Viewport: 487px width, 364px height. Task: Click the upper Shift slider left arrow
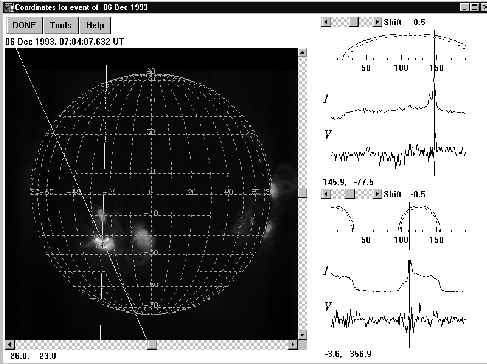[326, 22]
